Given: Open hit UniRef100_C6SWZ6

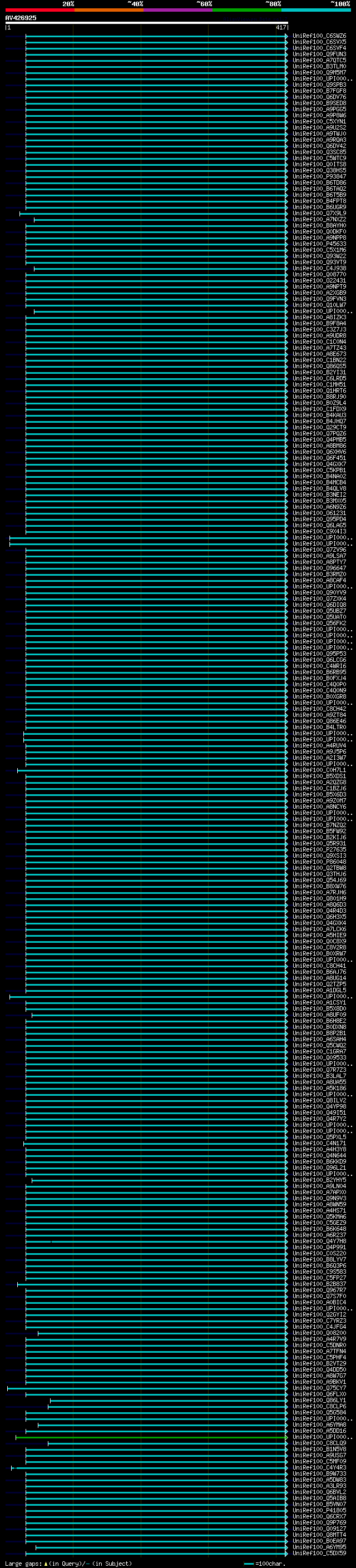Looking at the screenshot, I should pos(319,36).
